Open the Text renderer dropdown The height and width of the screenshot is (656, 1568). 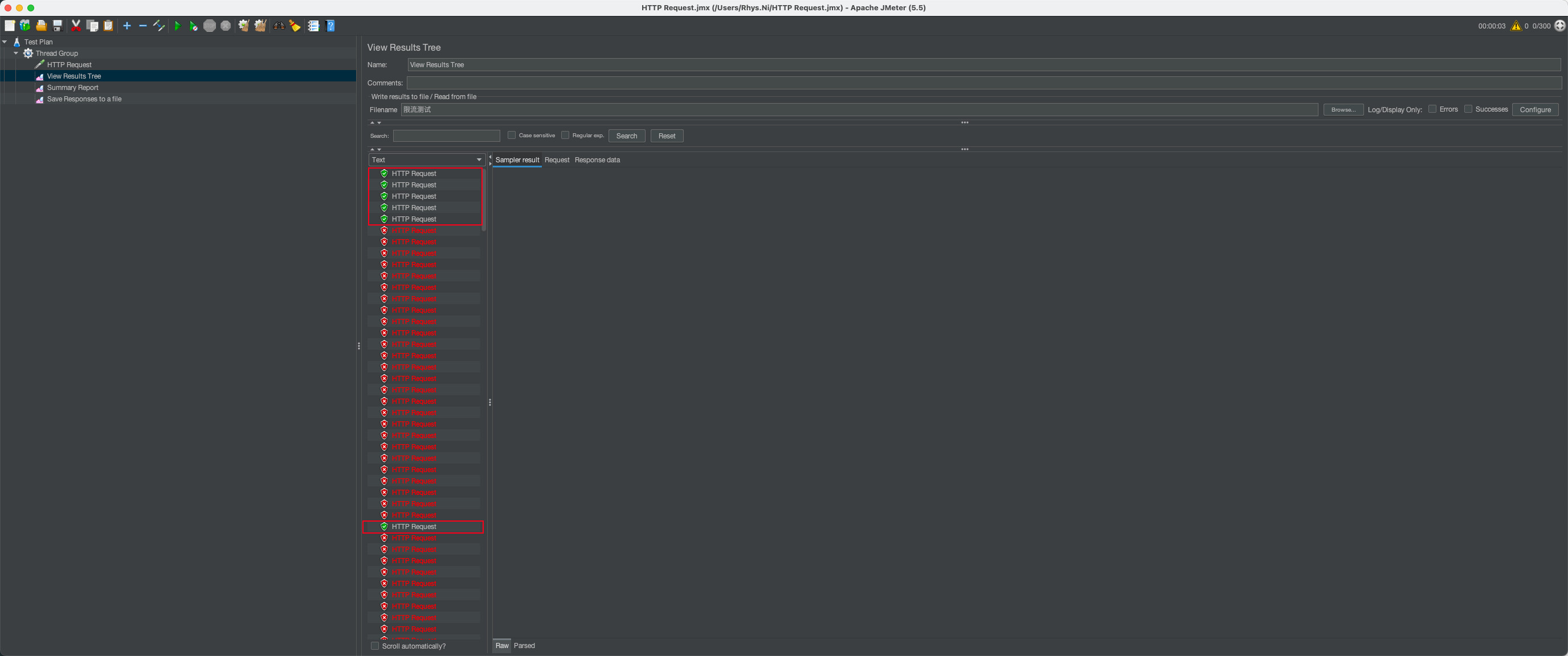click(x=427, y=159)
